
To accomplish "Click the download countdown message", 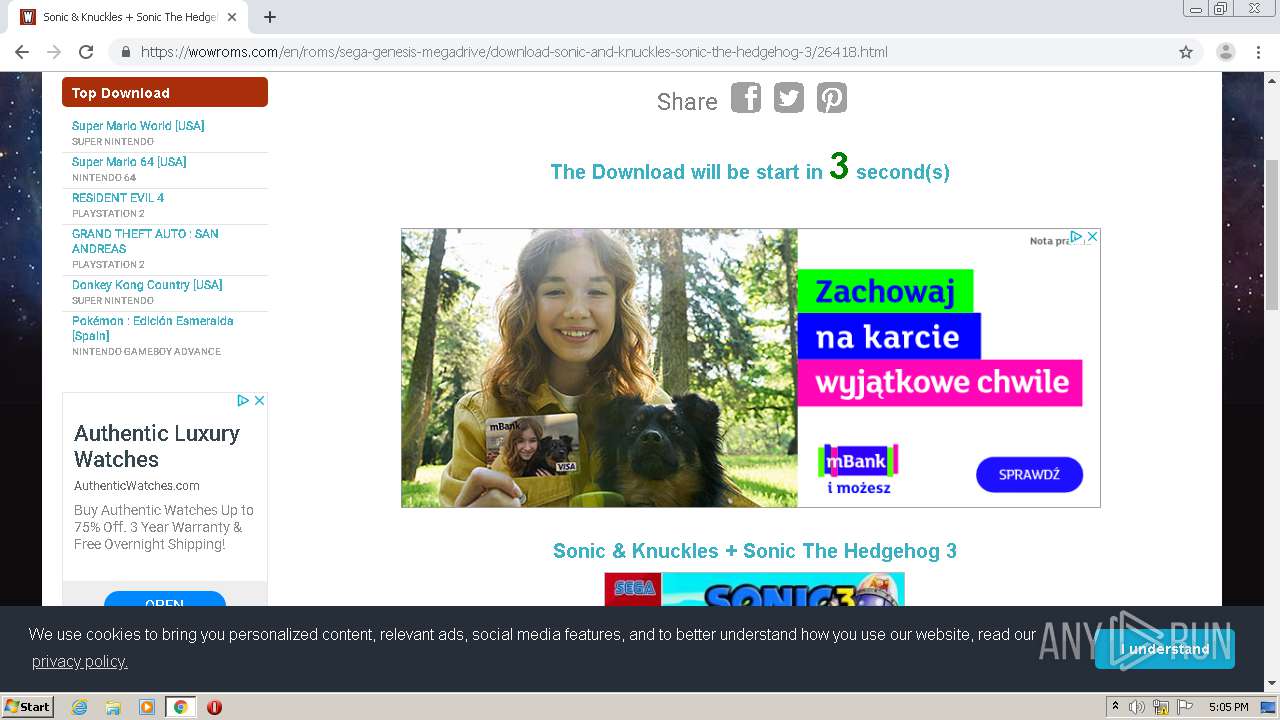I will click(x=750, y=168).
